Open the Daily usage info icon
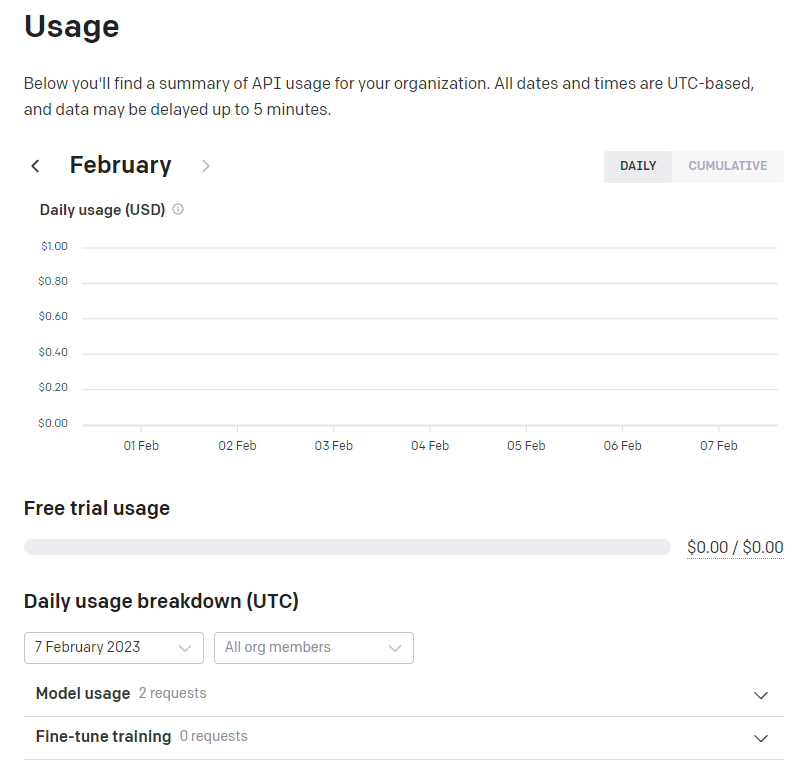Viewport: 802px width, 775px height. pos(178,209)
